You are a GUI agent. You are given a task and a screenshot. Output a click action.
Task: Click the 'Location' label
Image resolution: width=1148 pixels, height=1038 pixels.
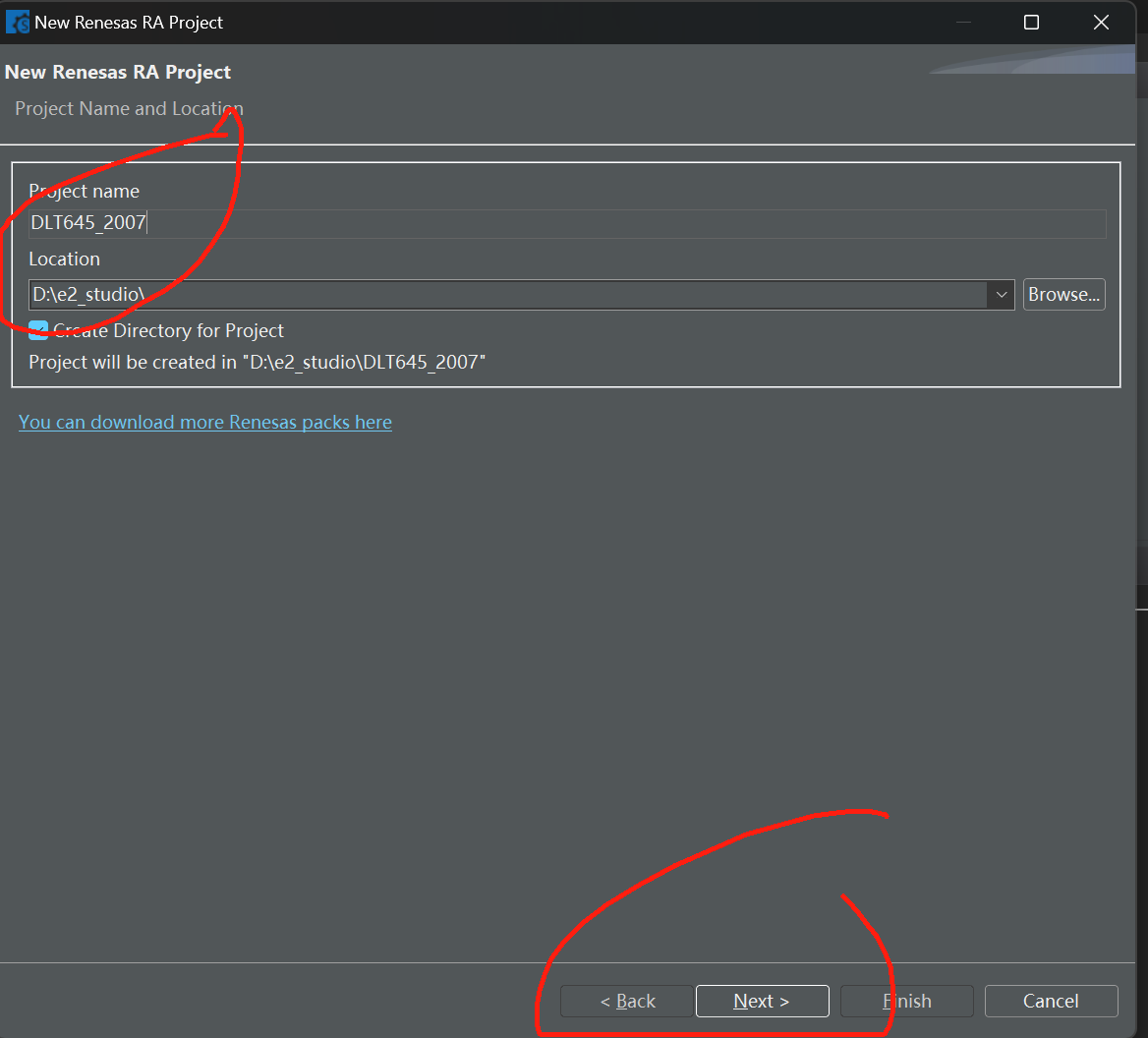[x=65, y=259]
